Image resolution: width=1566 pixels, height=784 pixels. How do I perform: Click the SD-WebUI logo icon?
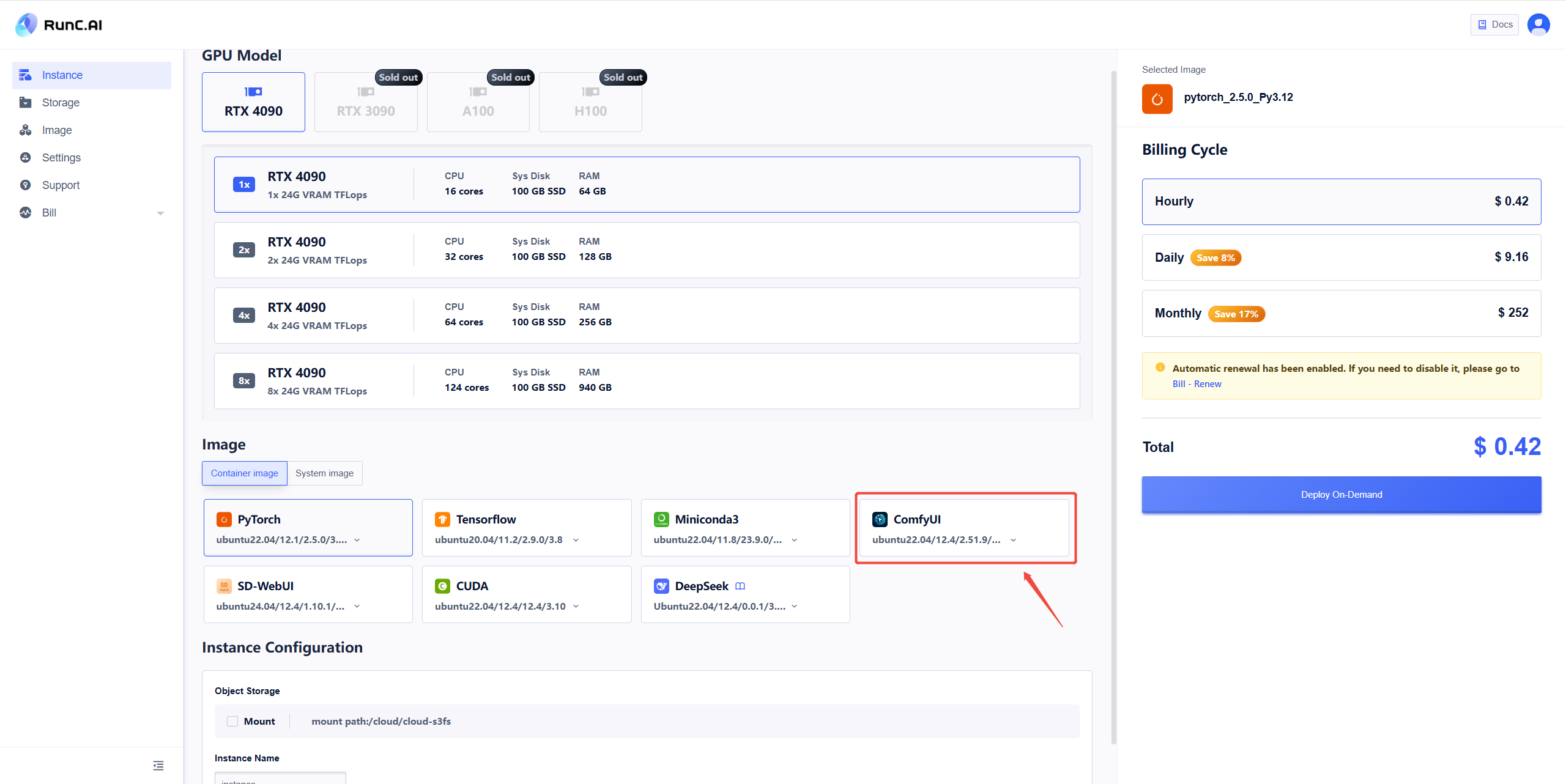click(224, 586)
